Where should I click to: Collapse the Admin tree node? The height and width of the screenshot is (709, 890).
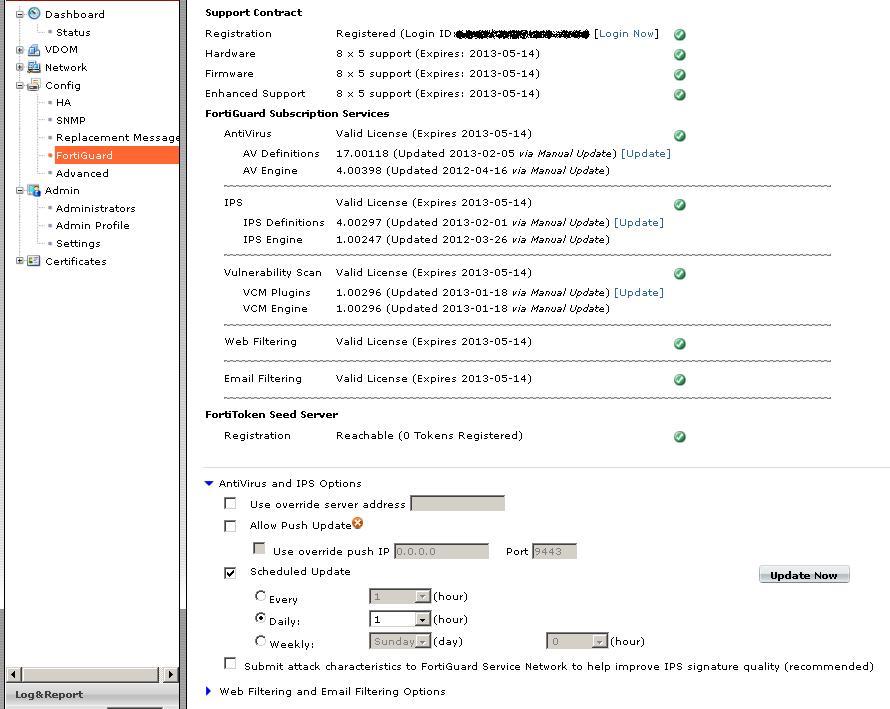pyautogui.click(x=20, y=191)
